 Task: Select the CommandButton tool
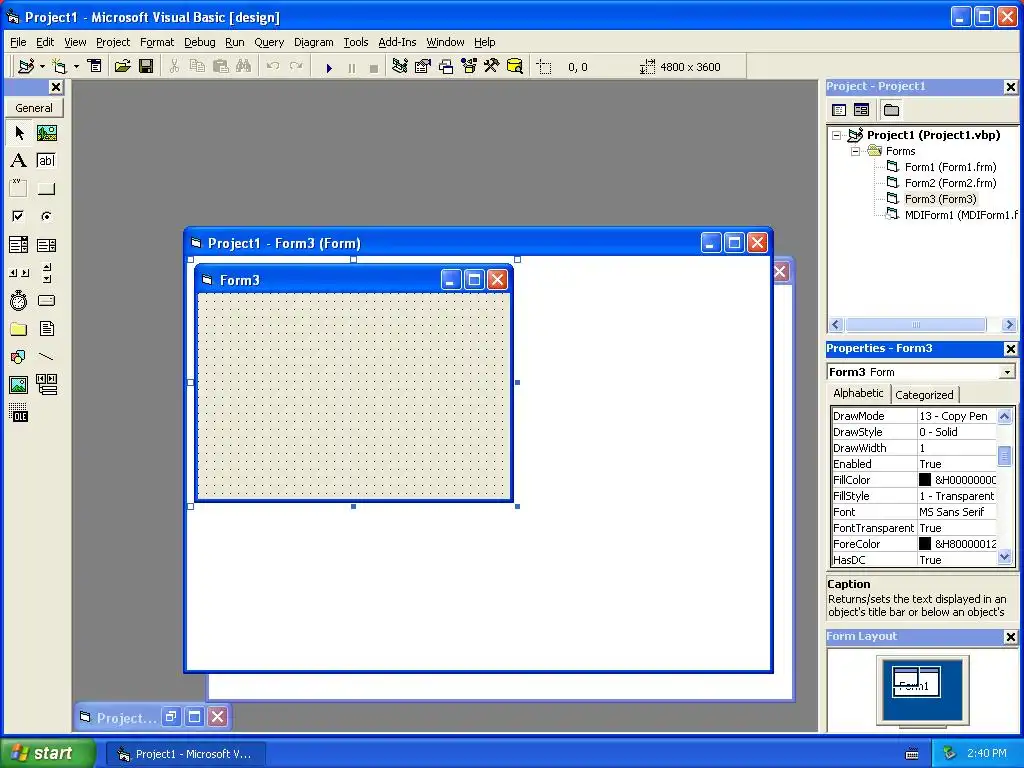coord(46,189)
